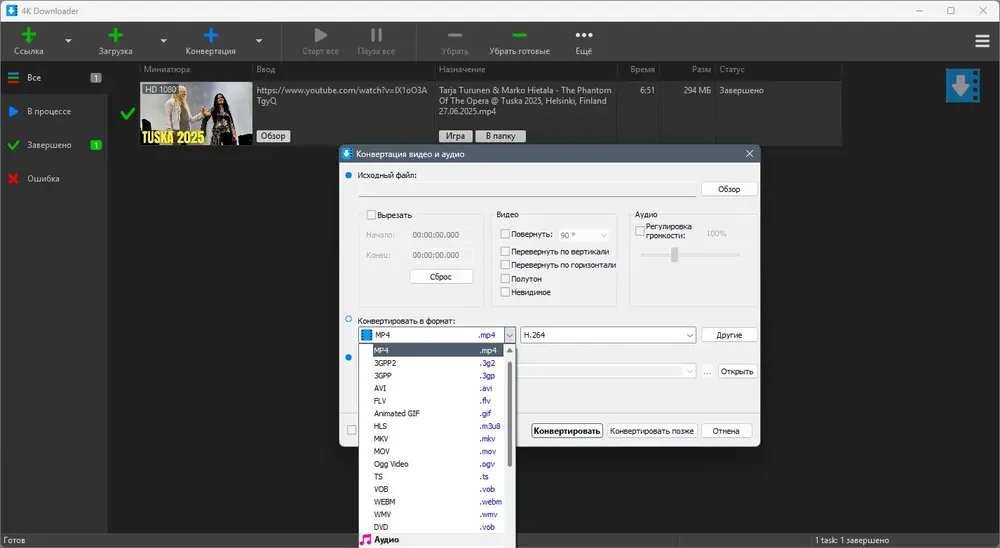
Task: Close the Конвертация видео и аудио dialog
Action: [x=749, y=154]
